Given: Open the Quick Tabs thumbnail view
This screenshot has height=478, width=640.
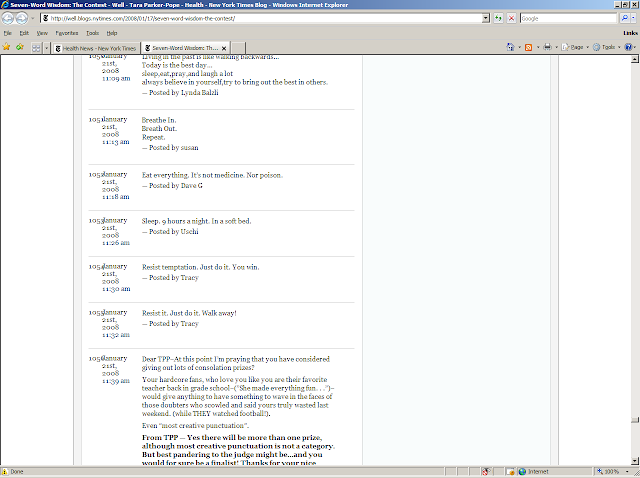Looking at the screenshot, I should (x=36, y=48).
